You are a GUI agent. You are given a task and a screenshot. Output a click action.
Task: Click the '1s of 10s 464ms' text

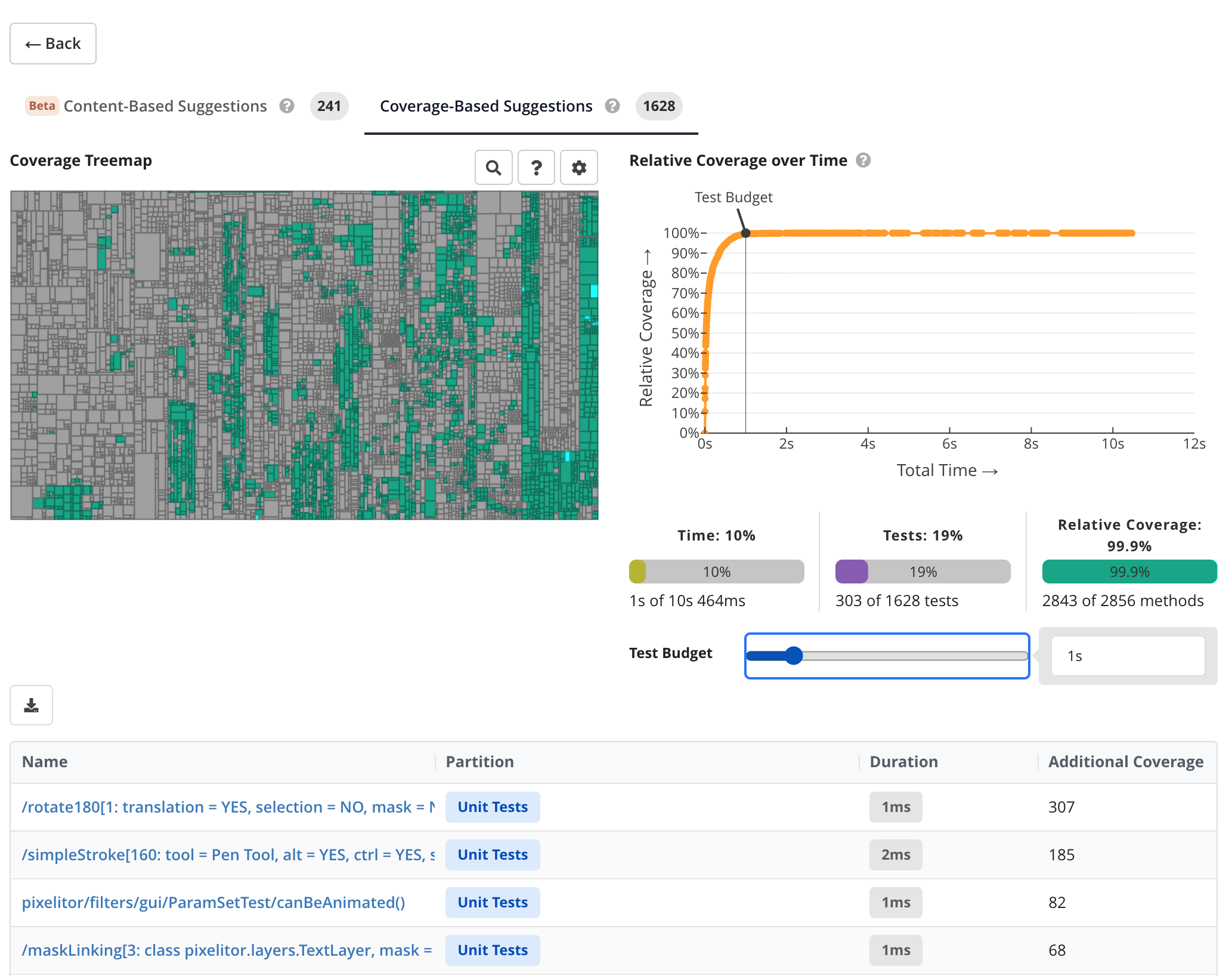pyautogui.click(x=687, y=601)
